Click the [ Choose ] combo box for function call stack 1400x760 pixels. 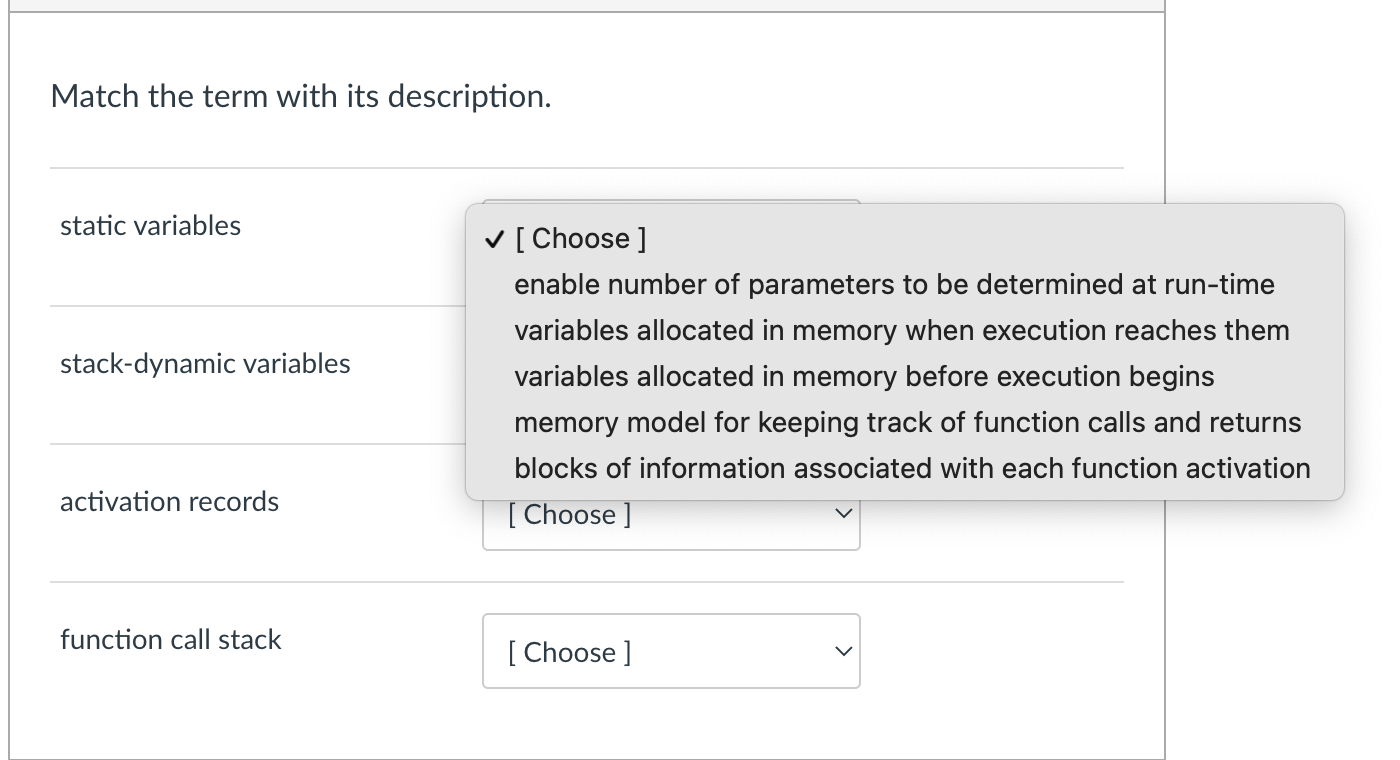(x=670, y=651)
